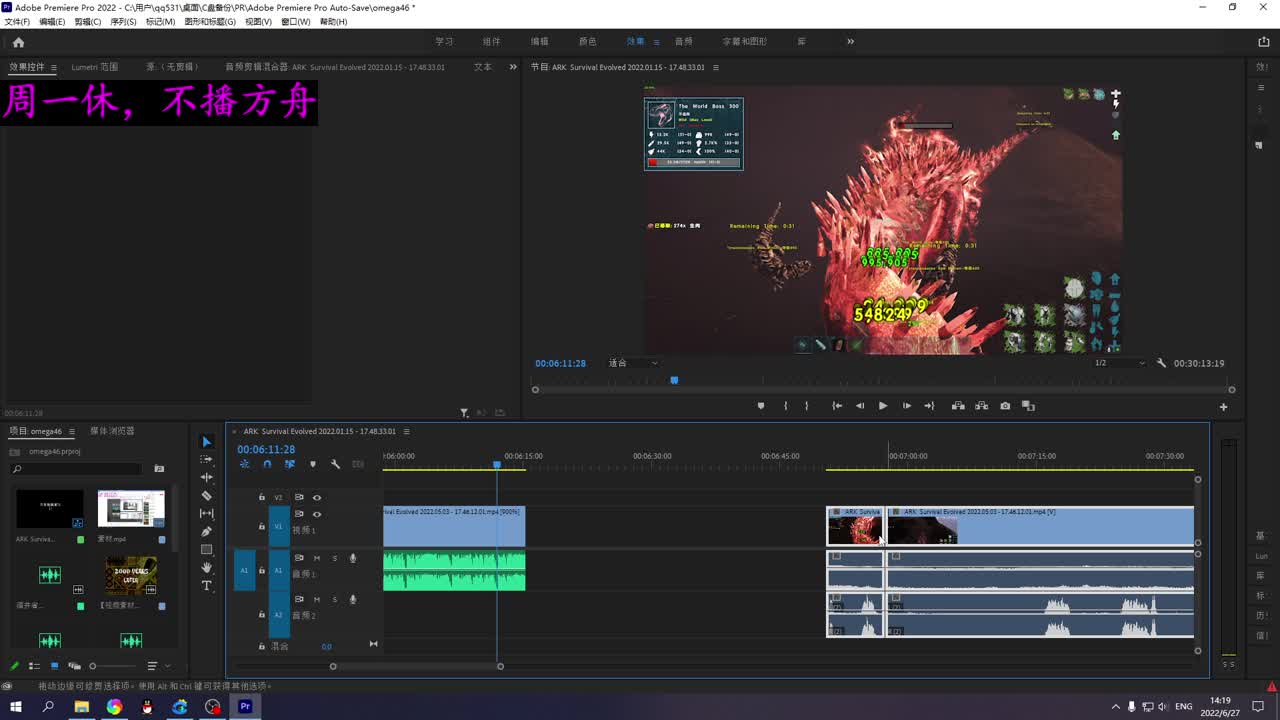Open Program monitor settings wrench
This screenshot has height=720, width=1280.
[1161, 363]
